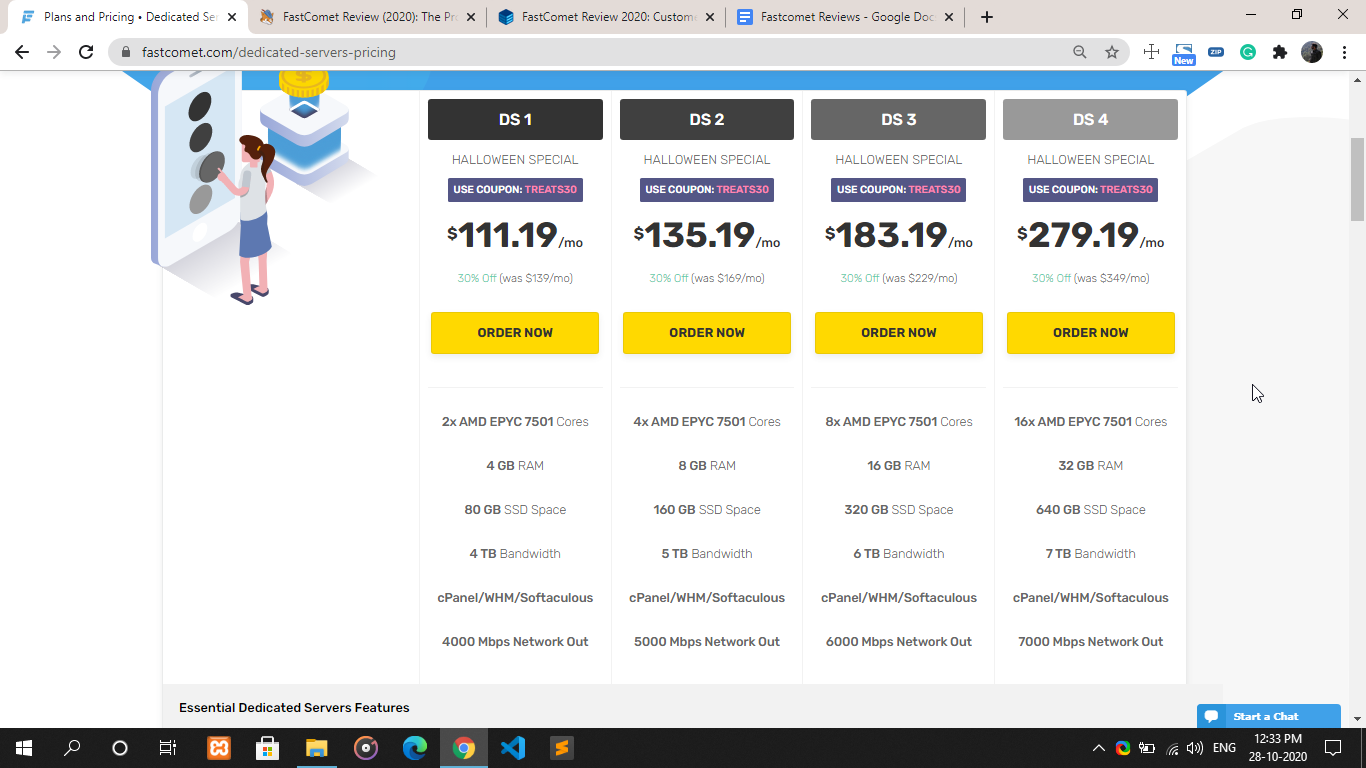Click the page vertical scrollbar thumb
The image size is (1366, 768).
pos(1357,180)
